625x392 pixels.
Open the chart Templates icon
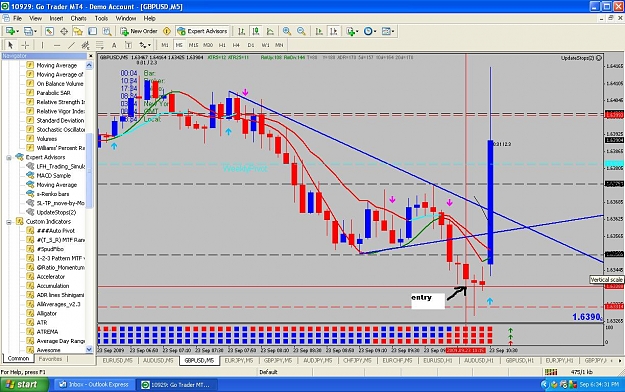tap(386, 31)
